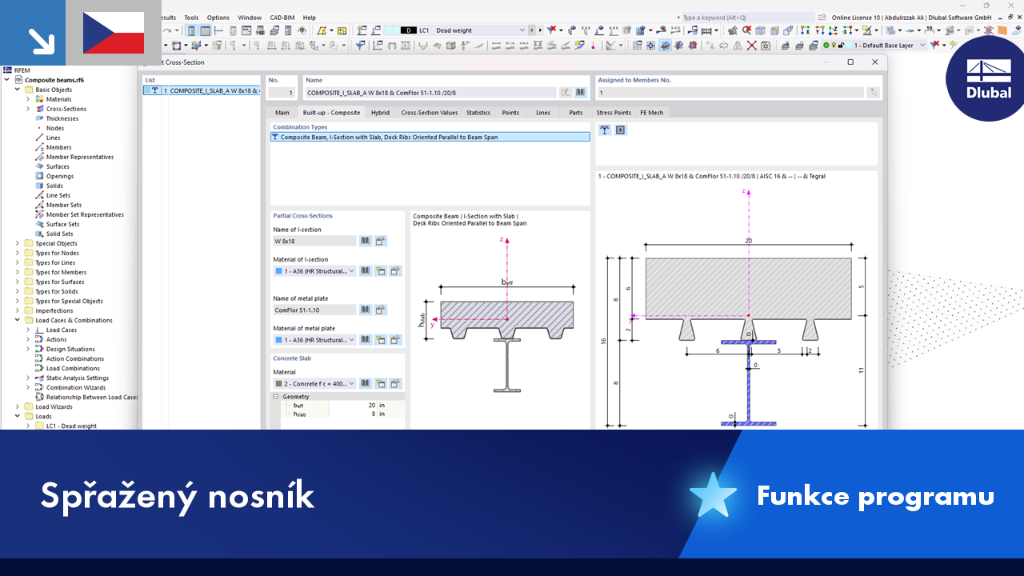Open the Stress Points tab

(x=613, y=112)
